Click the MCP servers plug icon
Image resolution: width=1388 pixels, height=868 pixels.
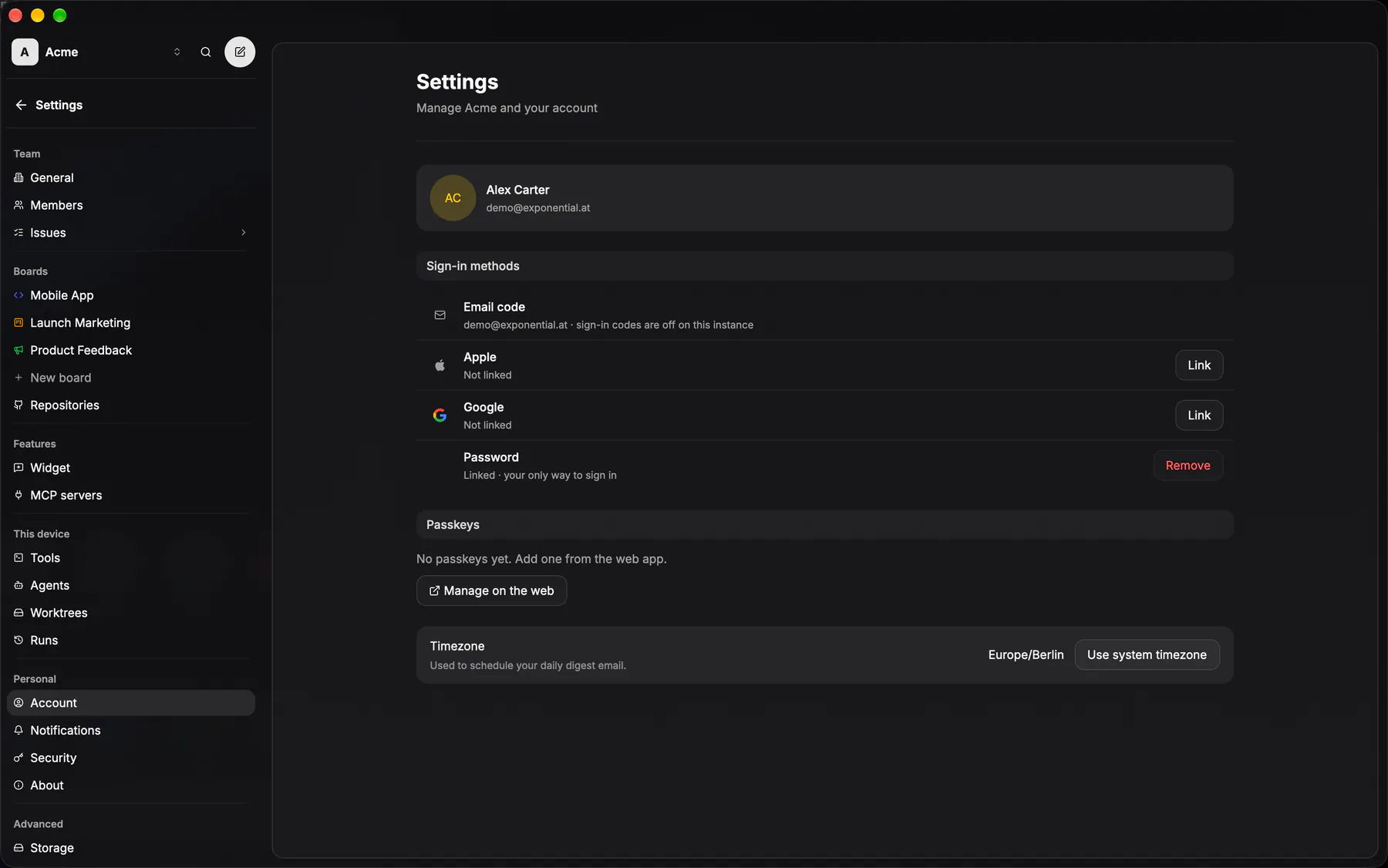coord(19,496)
